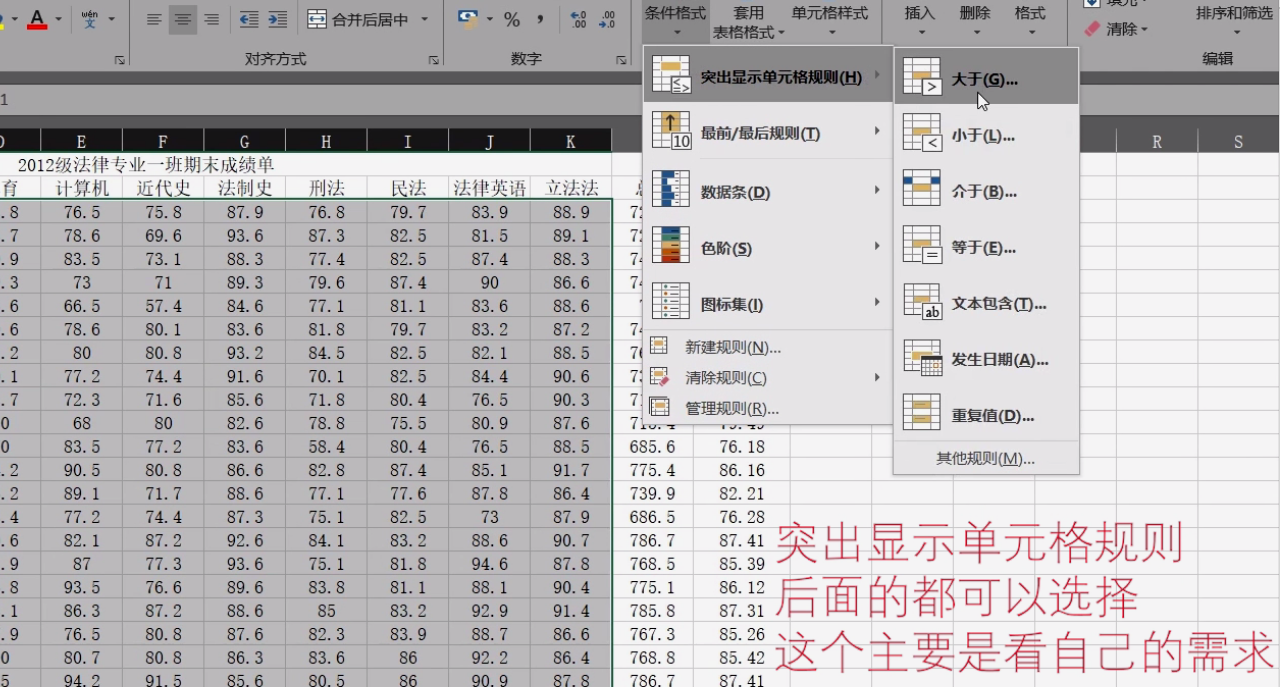
Task: Toggle right text alignment
Action: coord(211,18)
